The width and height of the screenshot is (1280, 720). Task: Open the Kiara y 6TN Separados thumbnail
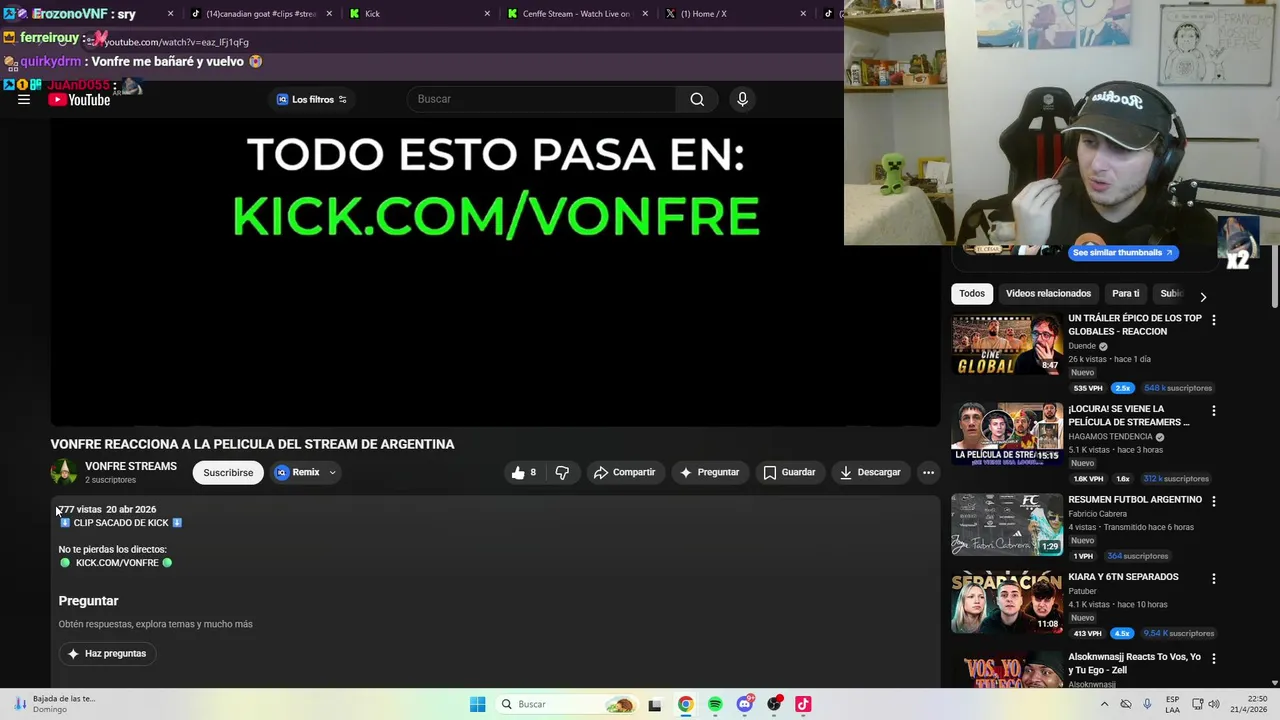point(1007,602)
